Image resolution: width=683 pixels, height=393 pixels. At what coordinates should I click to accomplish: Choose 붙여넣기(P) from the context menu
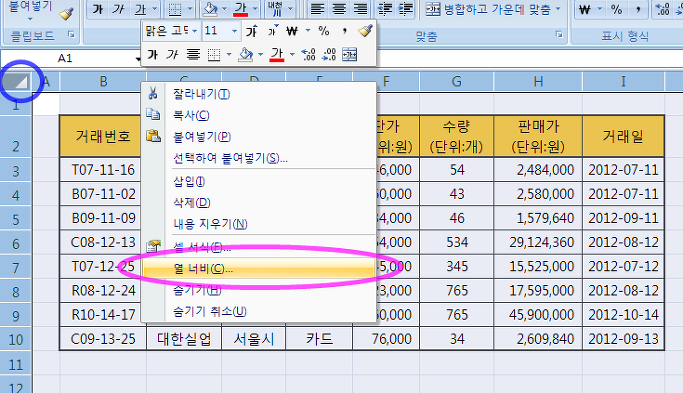259,136
